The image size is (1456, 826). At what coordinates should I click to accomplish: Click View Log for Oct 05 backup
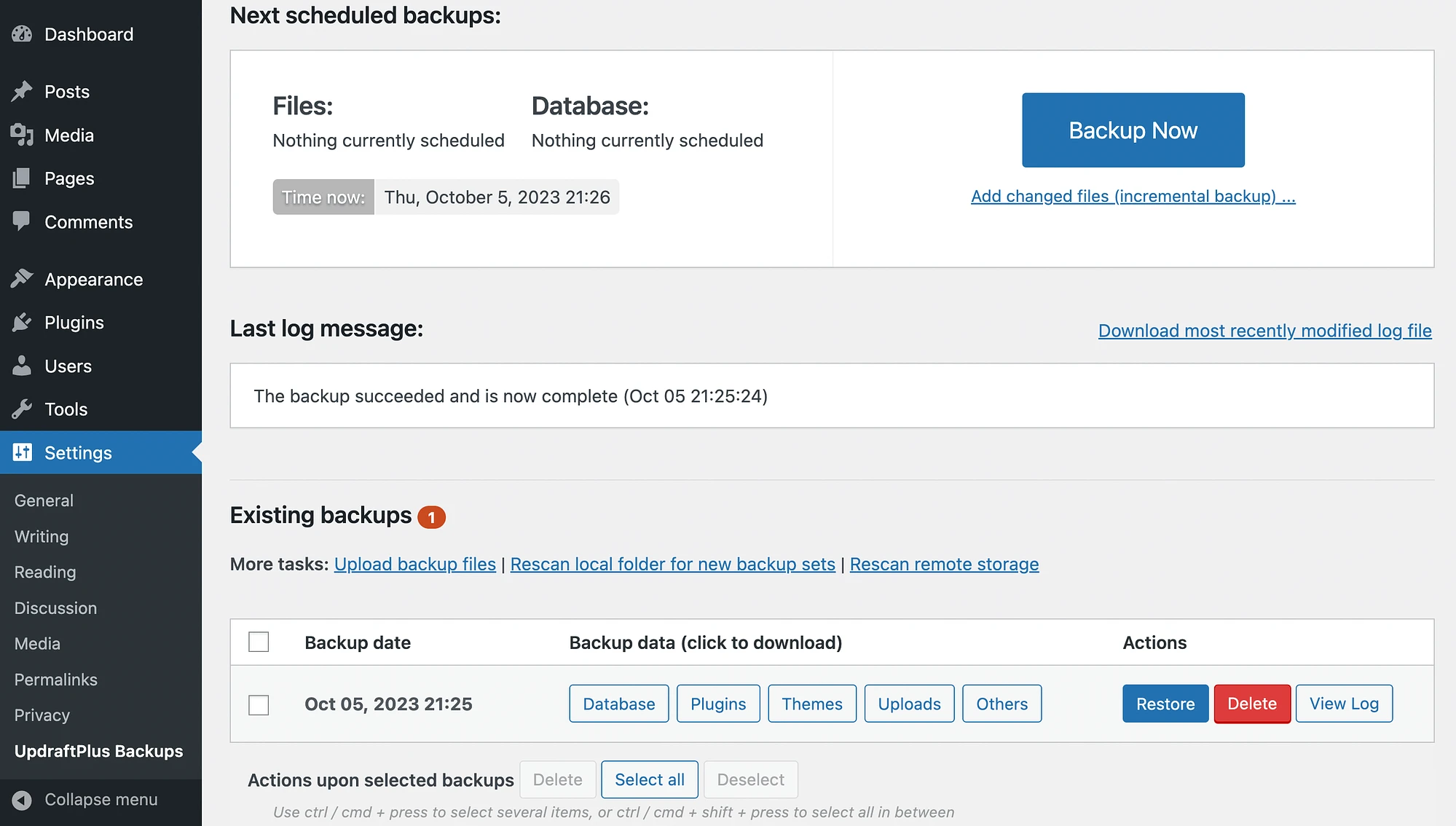1344,703
